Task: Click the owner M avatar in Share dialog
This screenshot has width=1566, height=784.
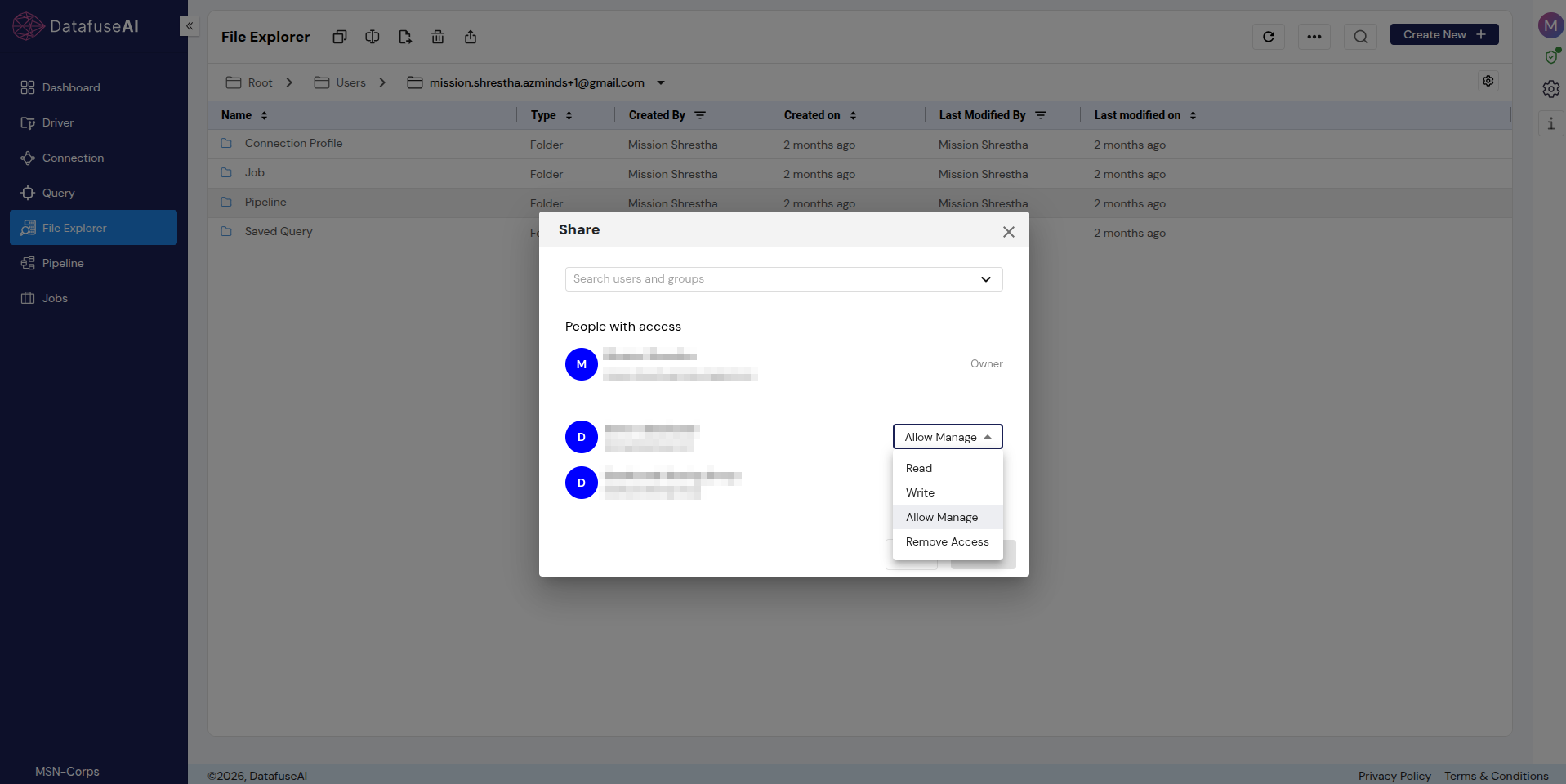Action: pyautogui.click(x=582, y=364)
